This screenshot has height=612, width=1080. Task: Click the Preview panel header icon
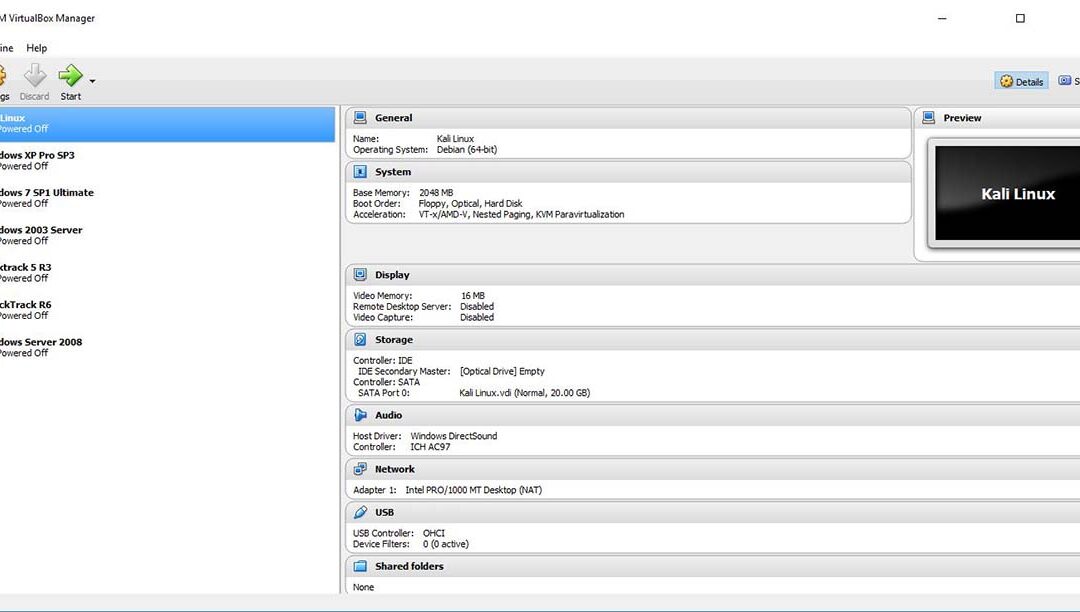928,118
